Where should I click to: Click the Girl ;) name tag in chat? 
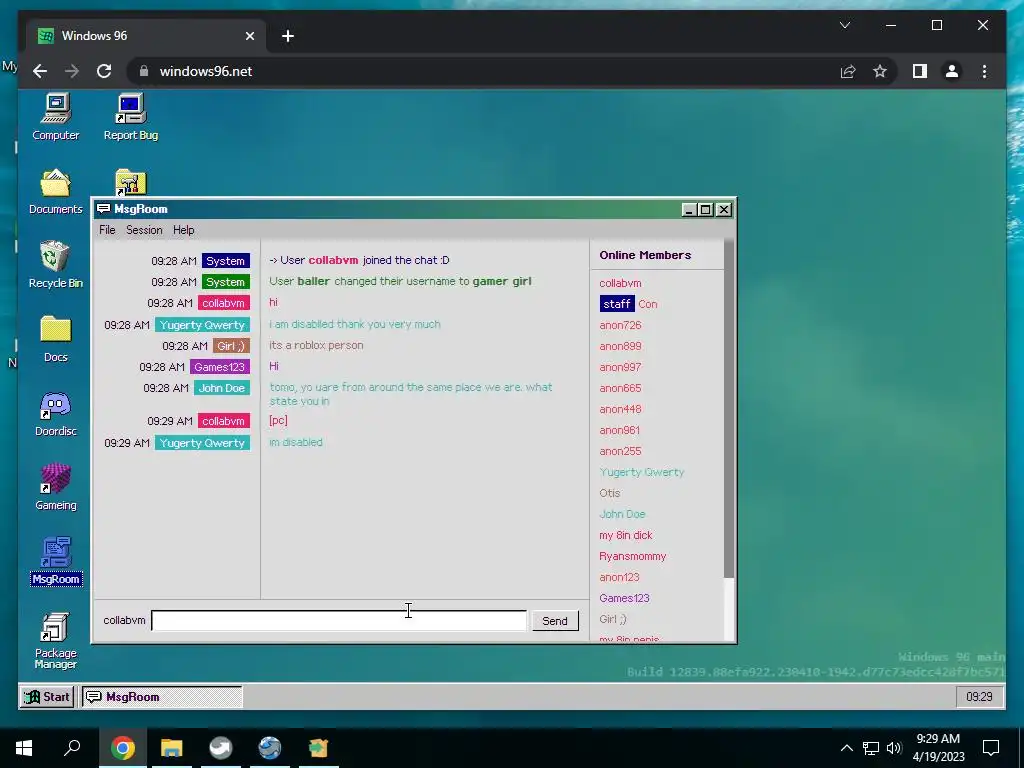231,346
